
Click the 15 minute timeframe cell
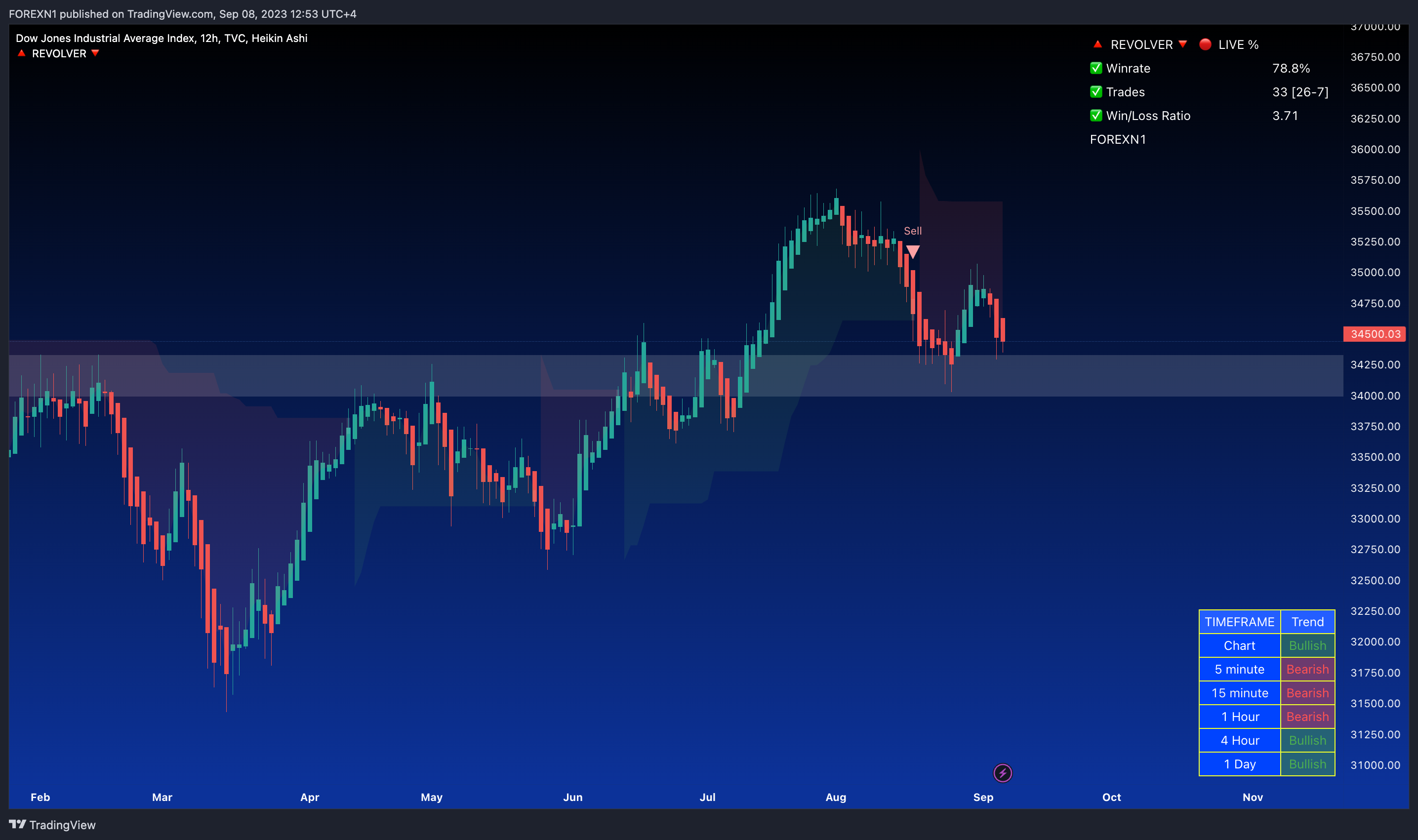tap(1240, 693)
